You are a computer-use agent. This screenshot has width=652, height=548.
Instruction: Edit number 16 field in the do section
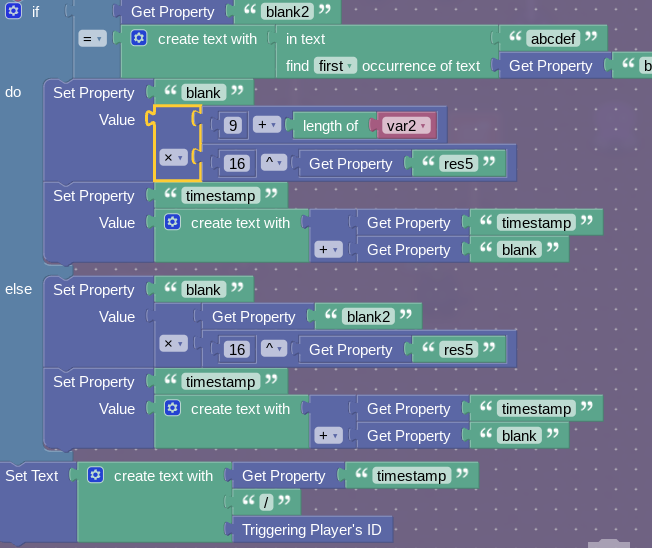click(x=237, y=164)
